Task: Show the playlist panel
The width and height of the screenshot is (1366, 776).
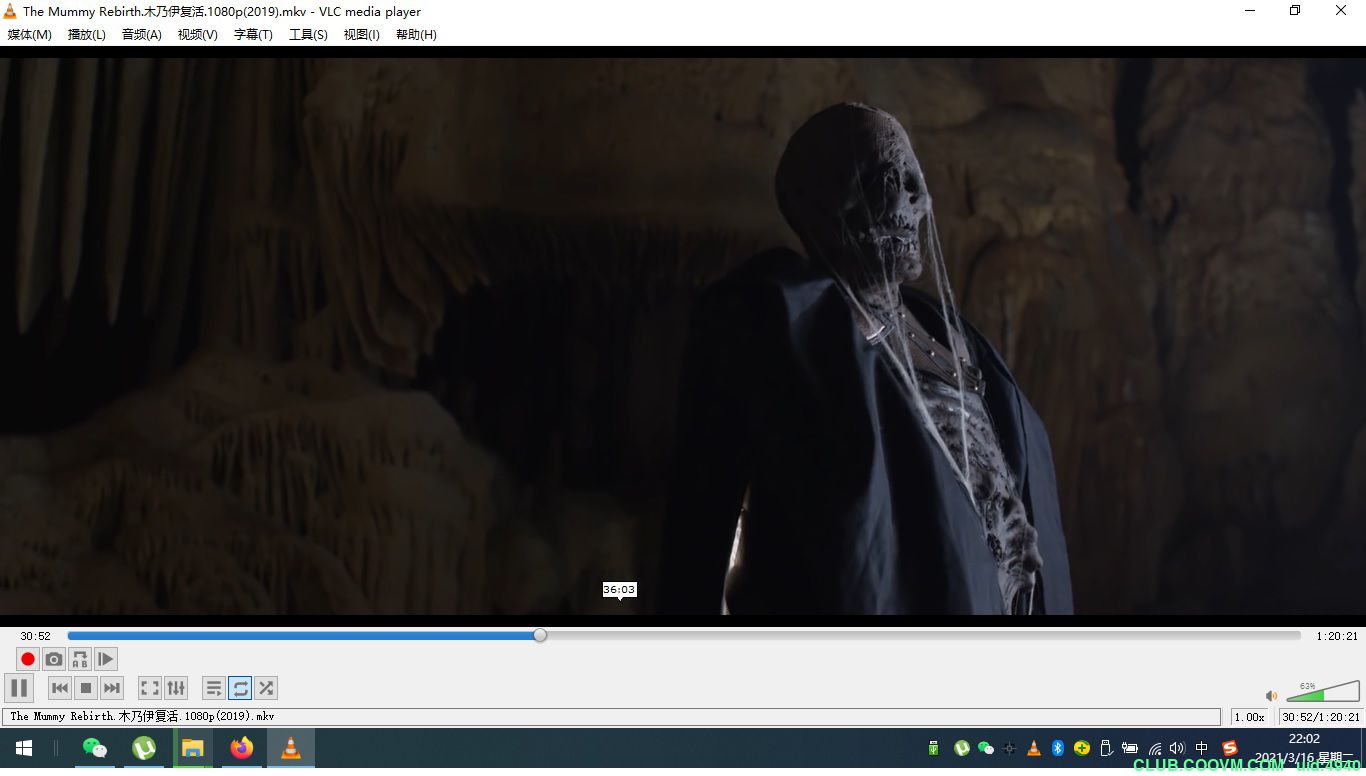Action: pyautogui.click(x=214, y=688)
